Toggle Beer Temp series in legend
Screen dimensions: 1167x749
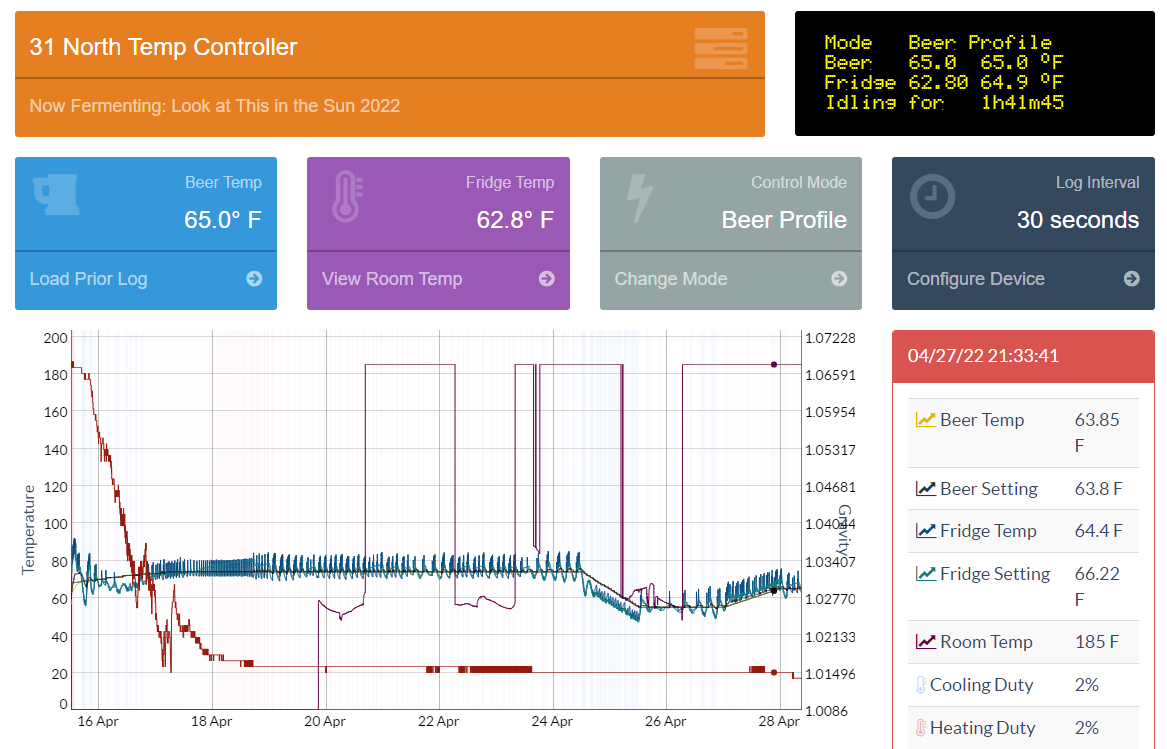click(x=982, y=420)
